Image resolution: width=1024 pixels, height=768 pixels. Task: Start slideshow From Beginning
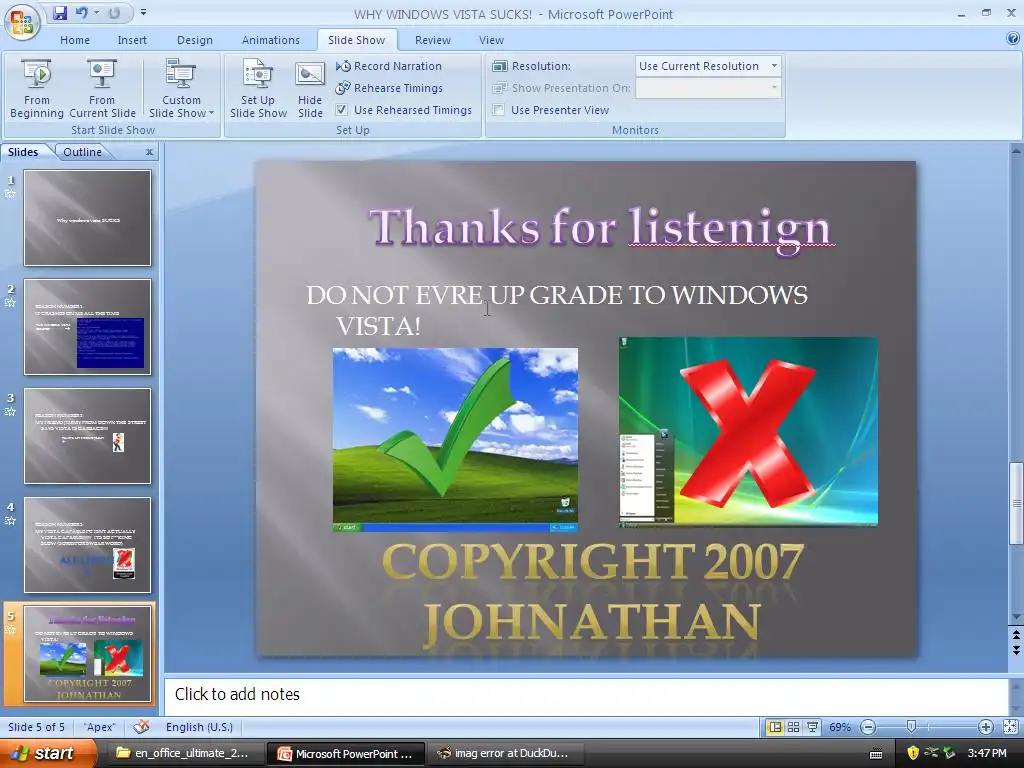click(x=37, y=89)
